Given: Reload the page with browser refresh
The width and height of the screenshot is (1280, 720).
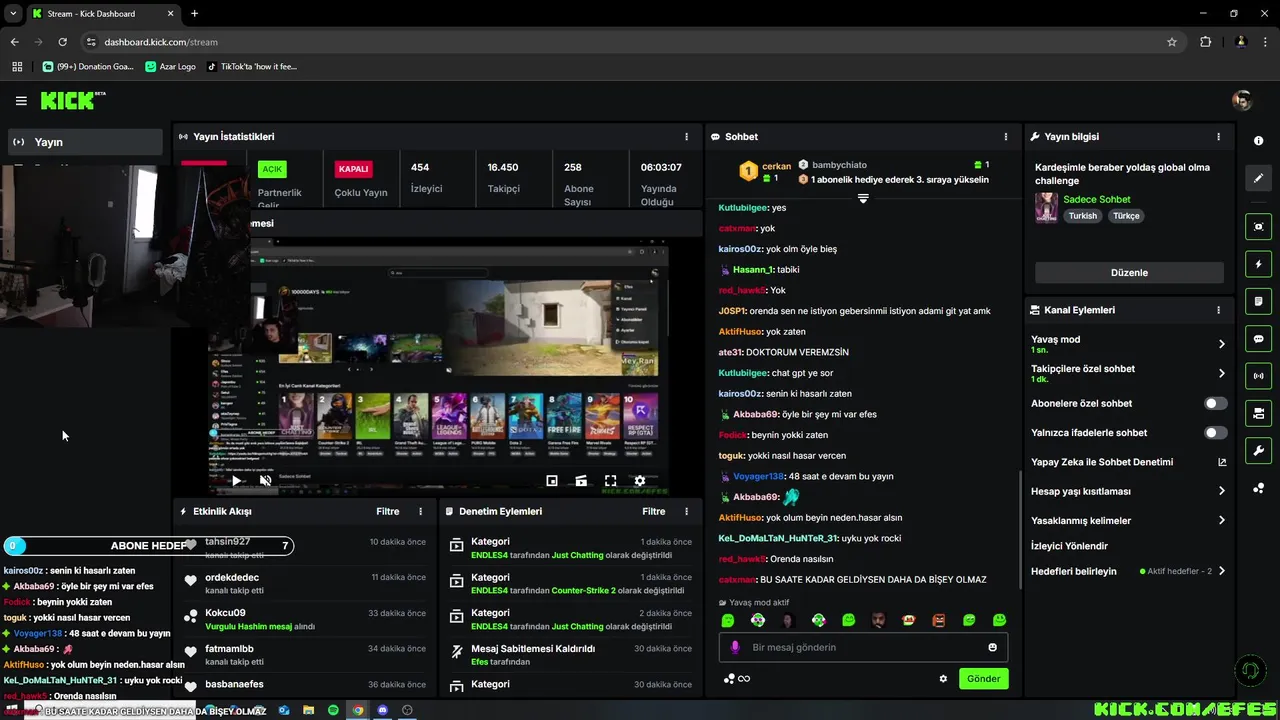Looking at the screenshot, I should coord(62,42).
